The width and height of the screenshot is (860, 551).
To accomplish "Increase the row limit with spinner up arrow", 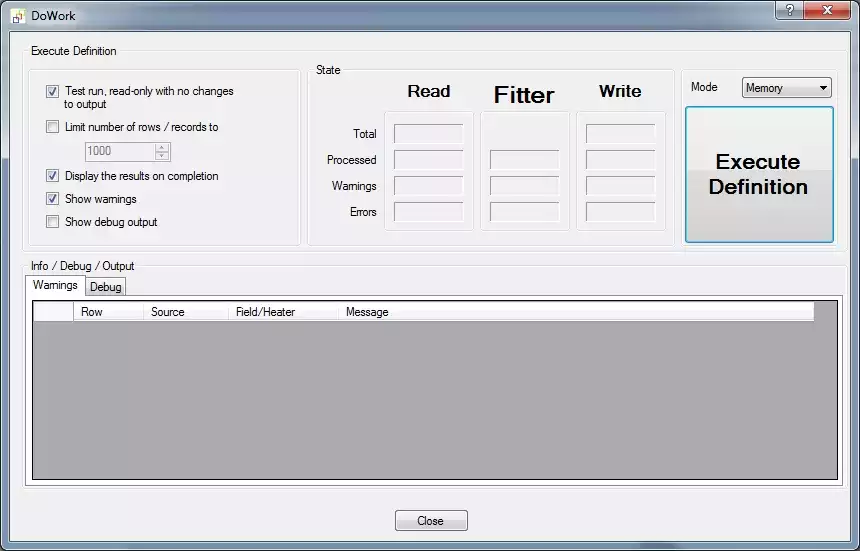I will point(162,147).
